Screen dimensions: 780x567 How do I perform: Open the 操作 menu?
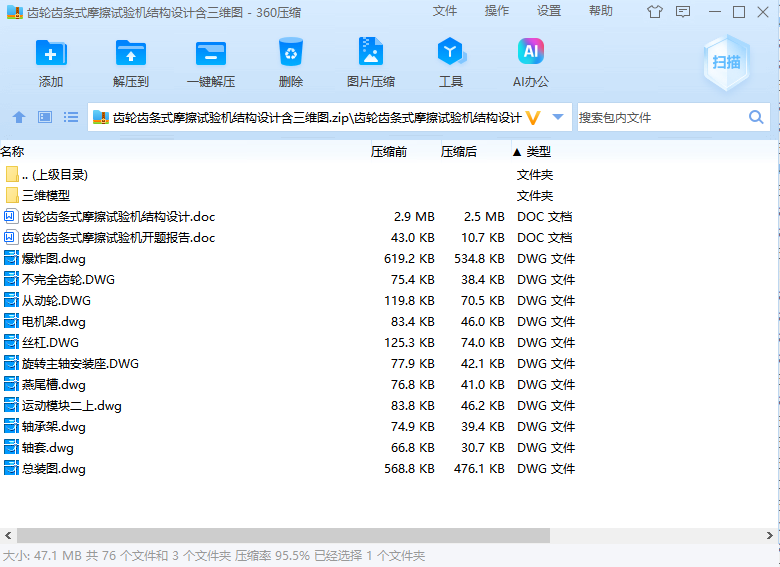point(496,11)
